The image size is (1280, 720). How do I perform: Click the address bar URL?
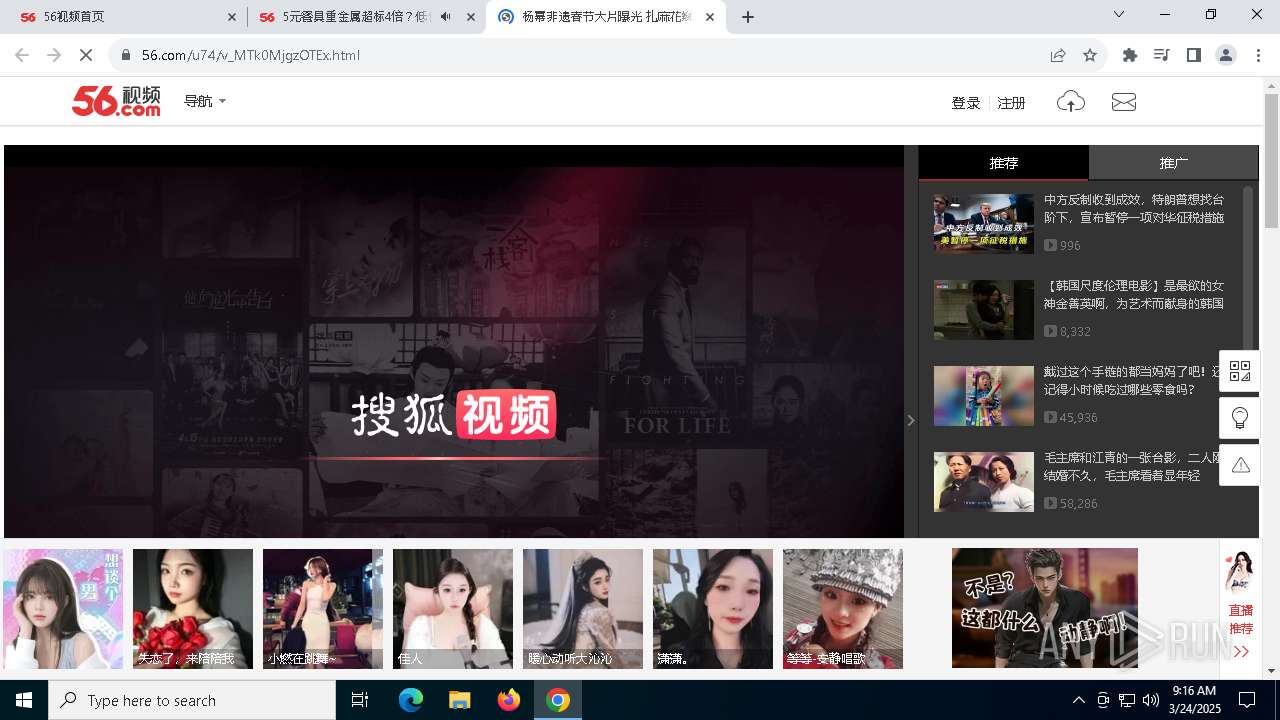pos(250,55)
